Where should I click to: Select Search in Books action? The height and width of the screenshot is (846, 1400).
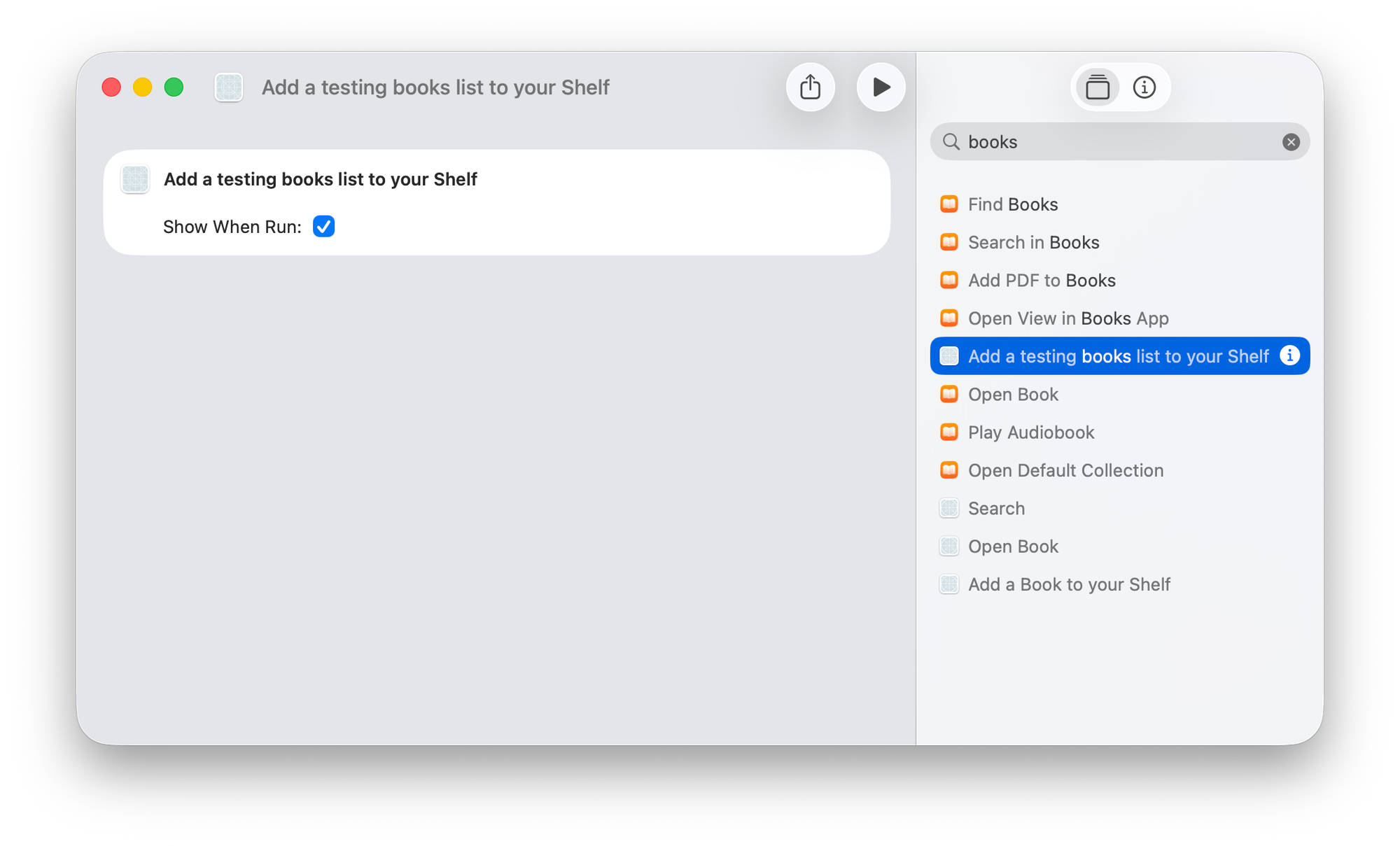point(1033,242)
